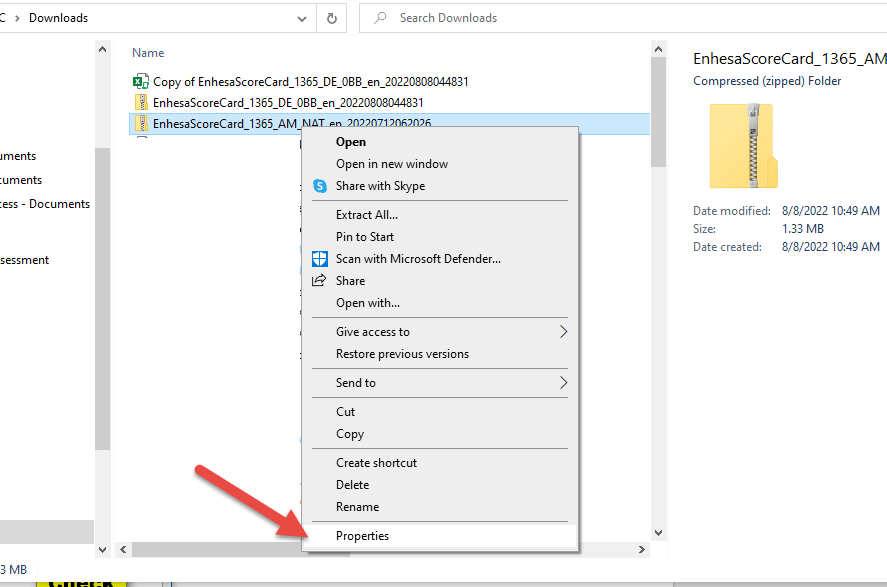Expand the Give access to submenu arrow

pos(563,332)
